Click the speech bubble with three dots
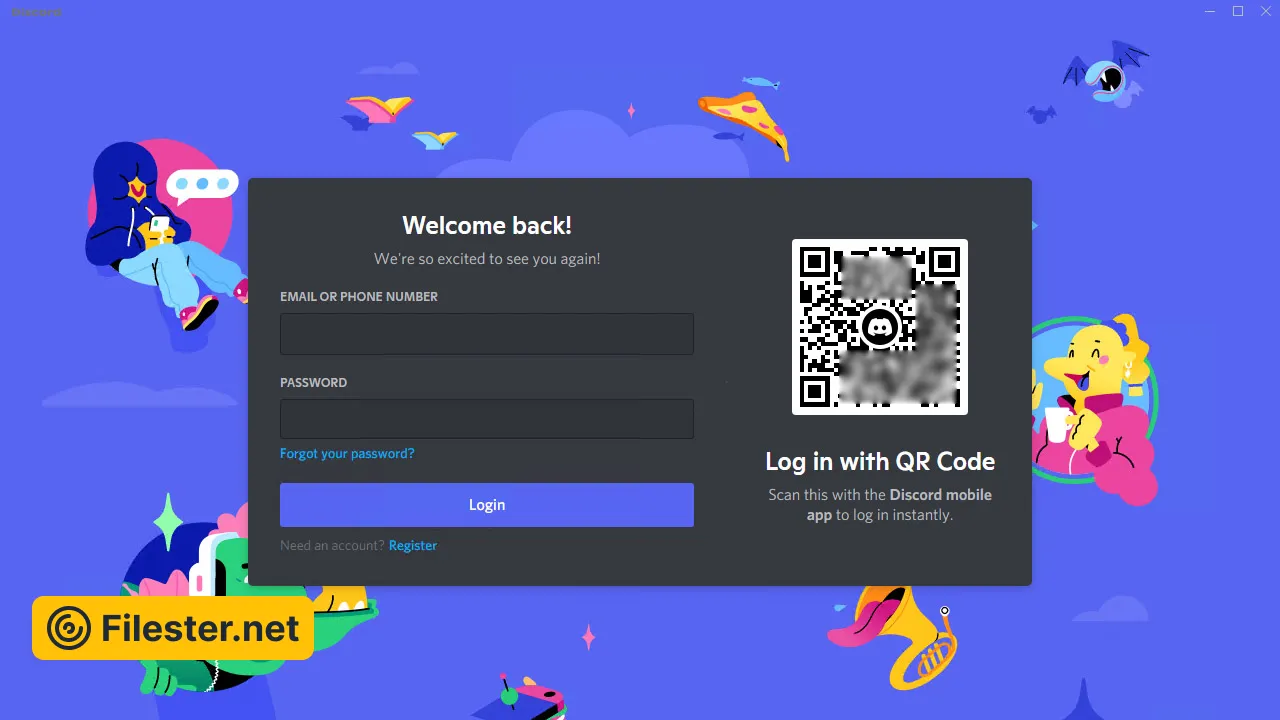Image resolution: width=1280 pixels, height=720 pixels. click(x=202, y=184)
